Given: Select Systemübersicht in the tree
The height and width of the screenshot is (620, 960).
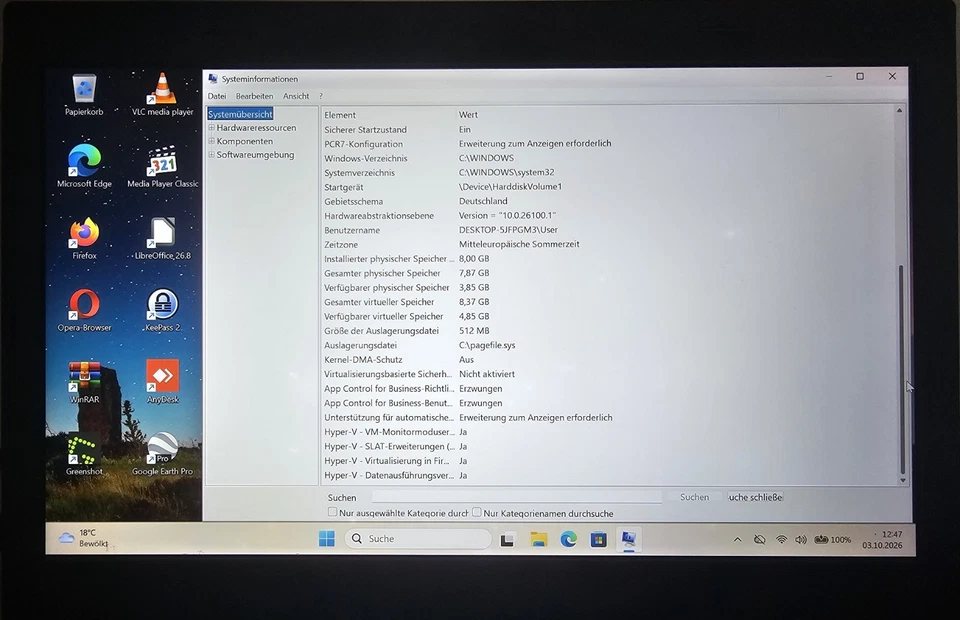Looking at the screenshot, I should tap(240, 114).
